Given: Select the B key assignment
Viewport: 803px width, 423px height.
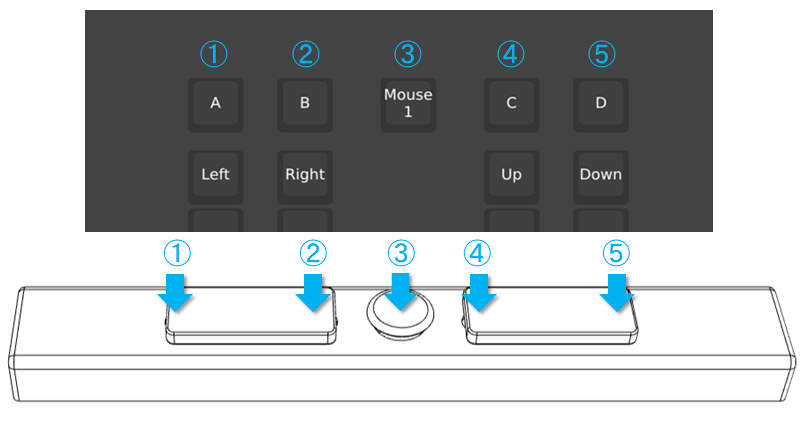Looking at the screenshot, I should point(305,105).
